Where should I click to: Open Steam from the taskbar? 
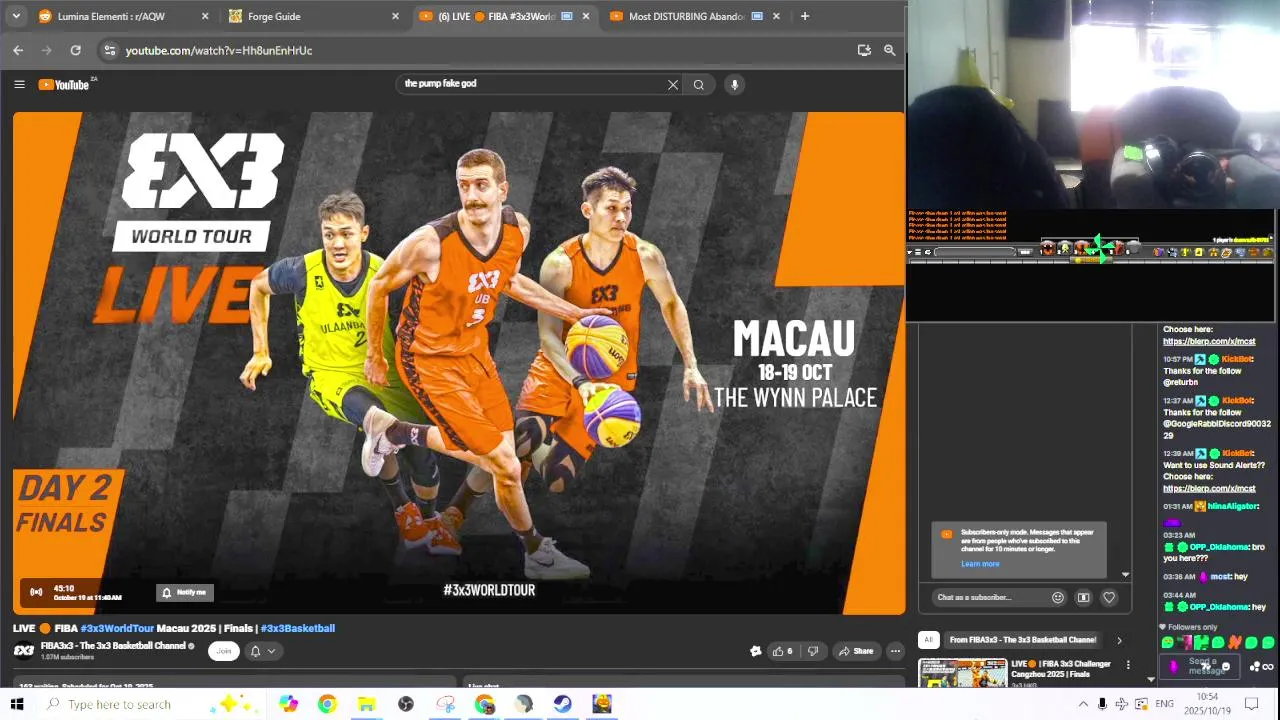click(x=563, y=704)
